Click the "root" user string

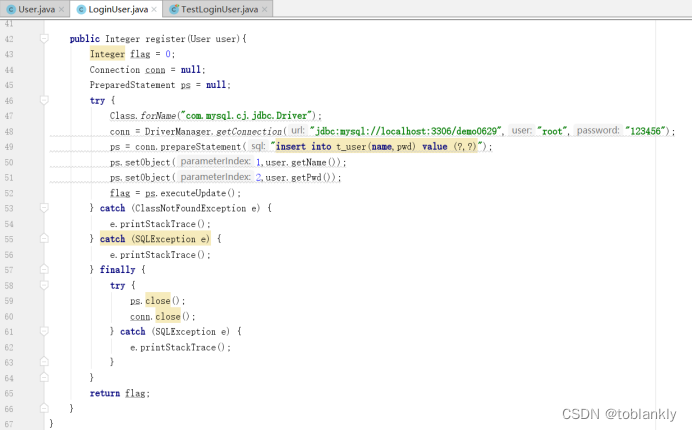[552, 131]
